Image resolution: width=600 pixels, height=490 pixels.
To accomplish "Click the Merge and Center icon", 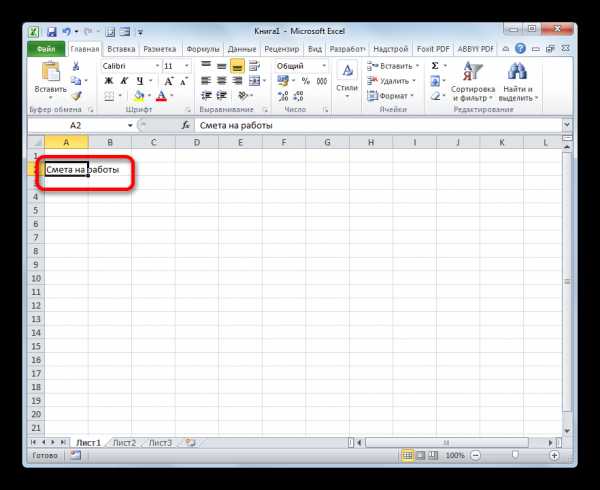I will (254, 81).
